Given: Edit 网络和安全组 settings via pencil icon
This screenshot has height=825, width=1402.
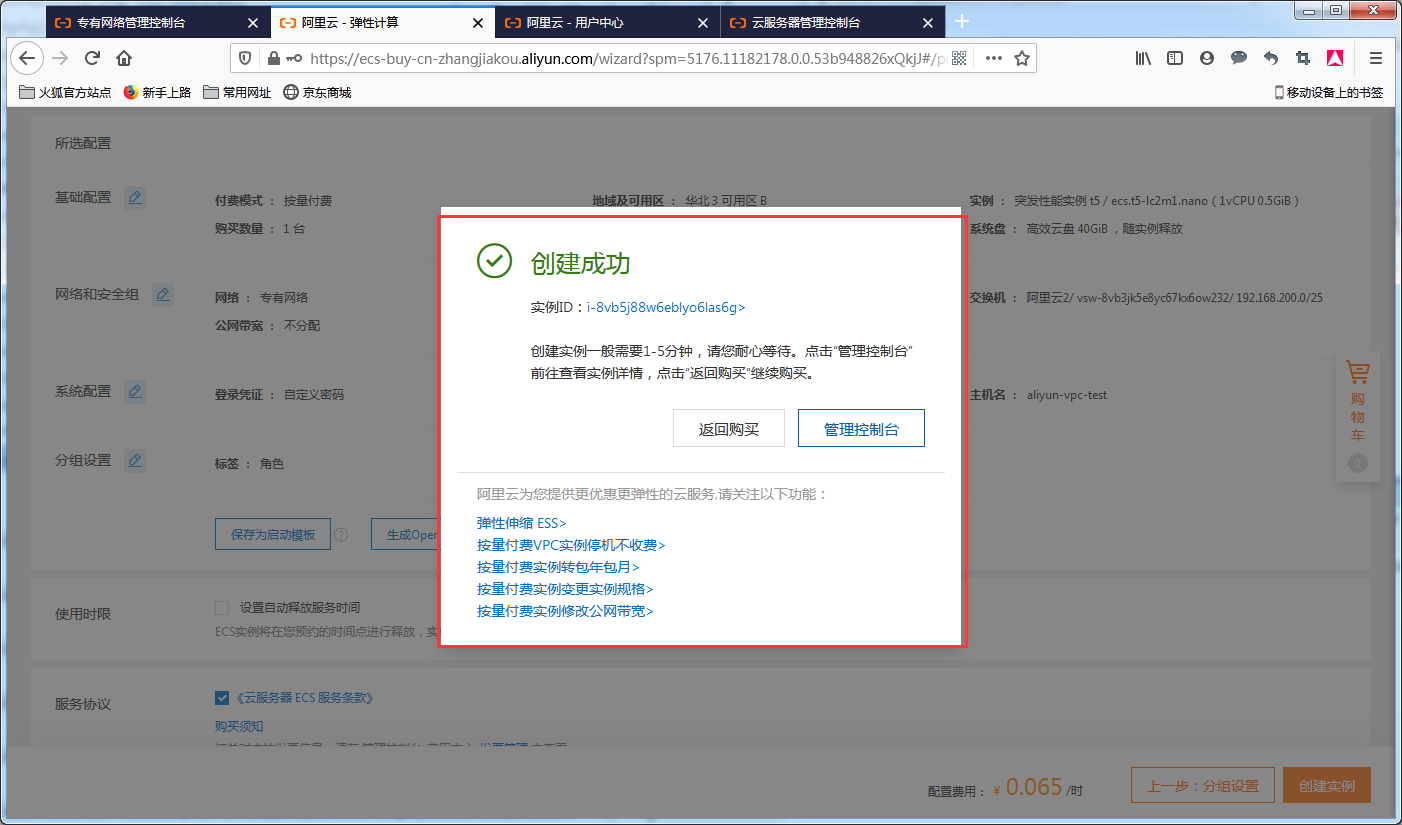Looking at the screenshot, I should pos(163,294).
